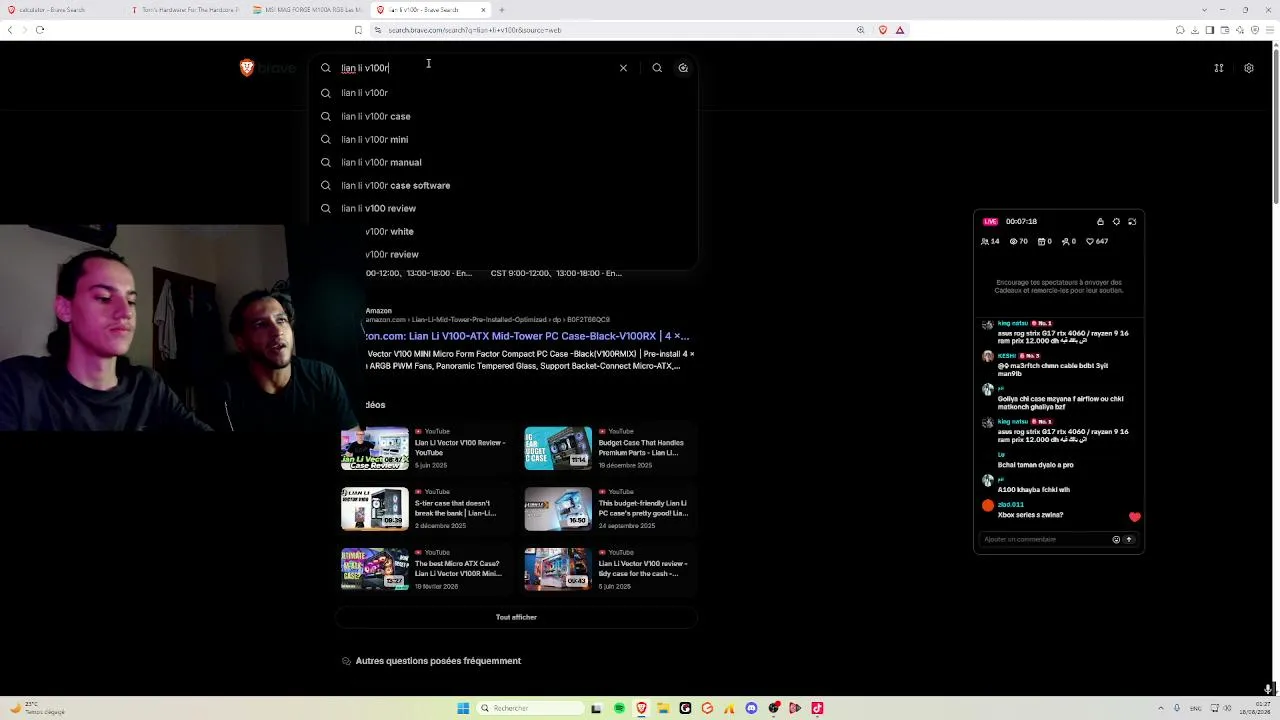Open 'Budget Case That Handles Premium Parts' video
Image resolution: width=1280 pixels, height=720 pixels.
pyautogui.click(x=642, y=447)
